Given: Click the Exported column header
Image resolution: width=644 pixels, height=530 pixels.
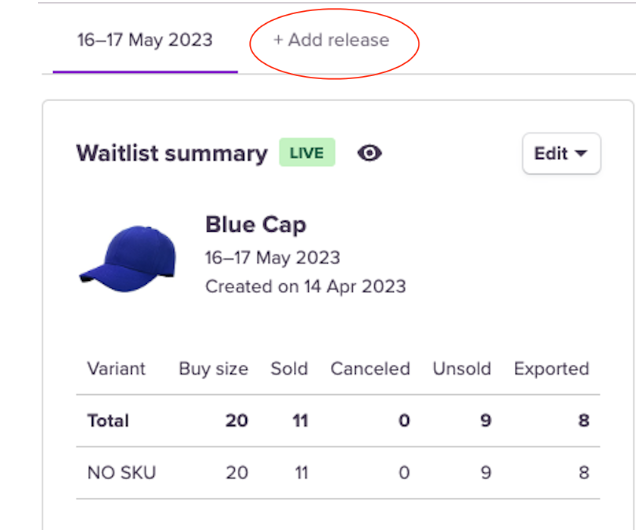Looking at the screenshot, I should coord(551,368).
